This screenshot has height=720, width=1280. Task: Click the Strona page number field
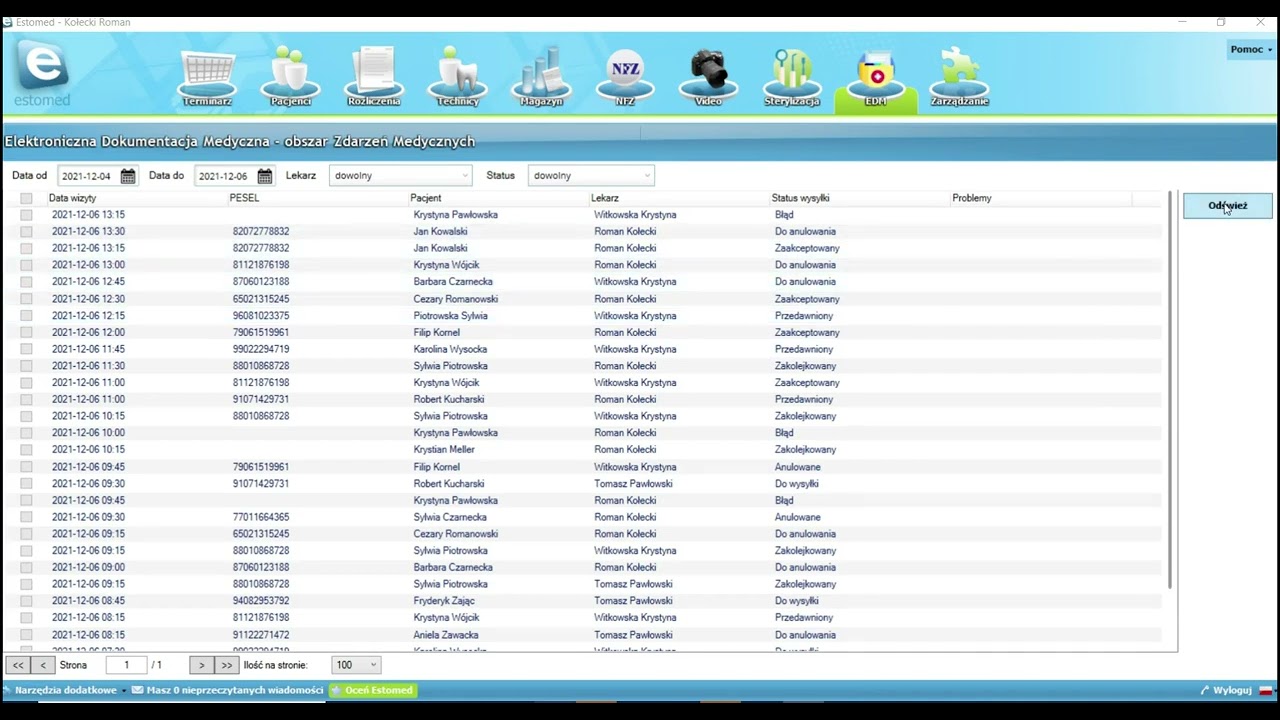click(126, 665)
